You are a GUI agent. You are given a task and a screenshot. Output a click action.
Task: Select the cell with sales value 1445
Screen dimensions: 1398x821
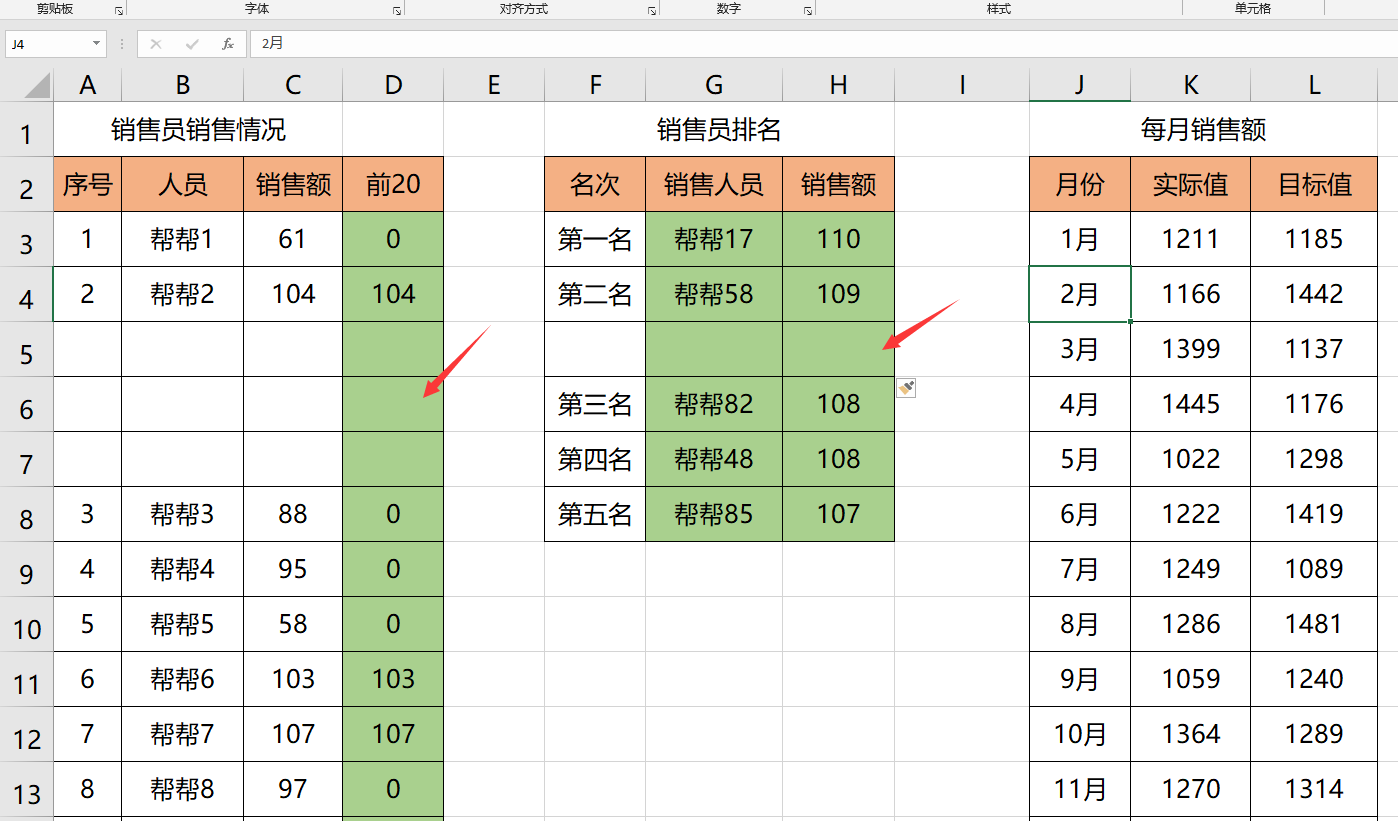pyautogui.click(x=1190, y=404)
